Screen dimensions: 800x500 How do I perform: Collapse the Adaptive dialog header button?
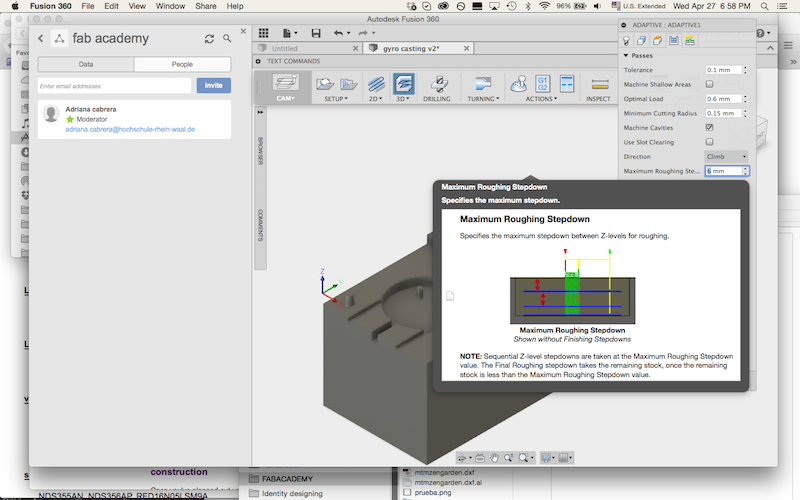pyautogui.click(x=623, y=24)
